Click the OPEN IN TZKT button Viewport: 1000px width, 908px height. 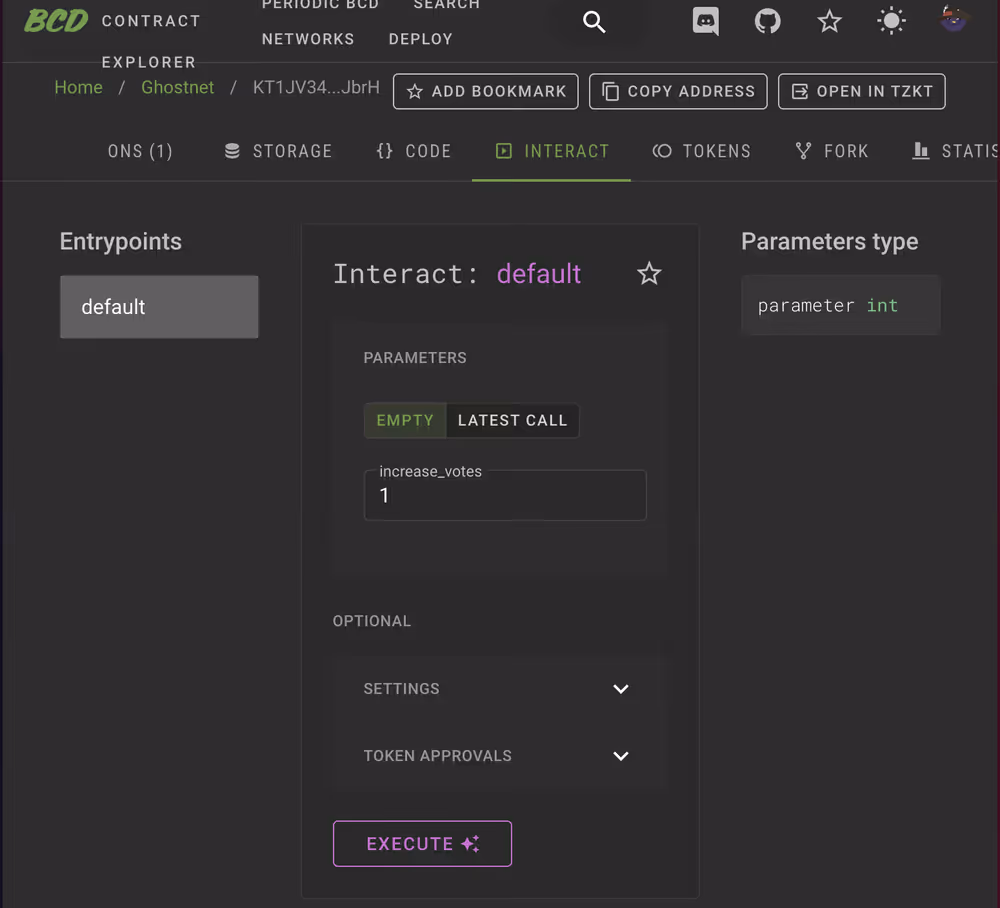click(861, 91)
